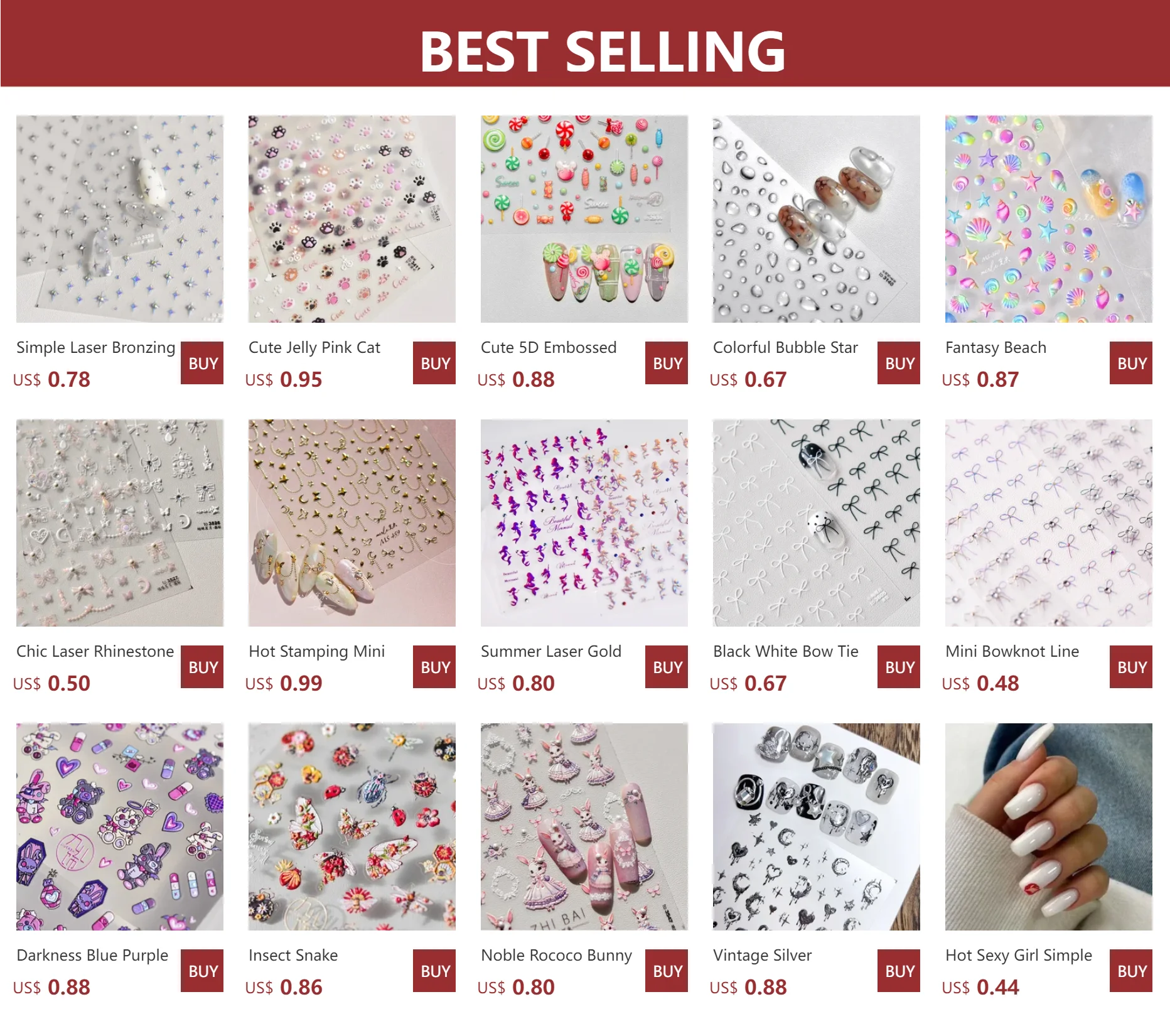Buy the Hot Sexy Girl Simple item
Screen dimensions: 1170x1036
tap(1130, 971)
